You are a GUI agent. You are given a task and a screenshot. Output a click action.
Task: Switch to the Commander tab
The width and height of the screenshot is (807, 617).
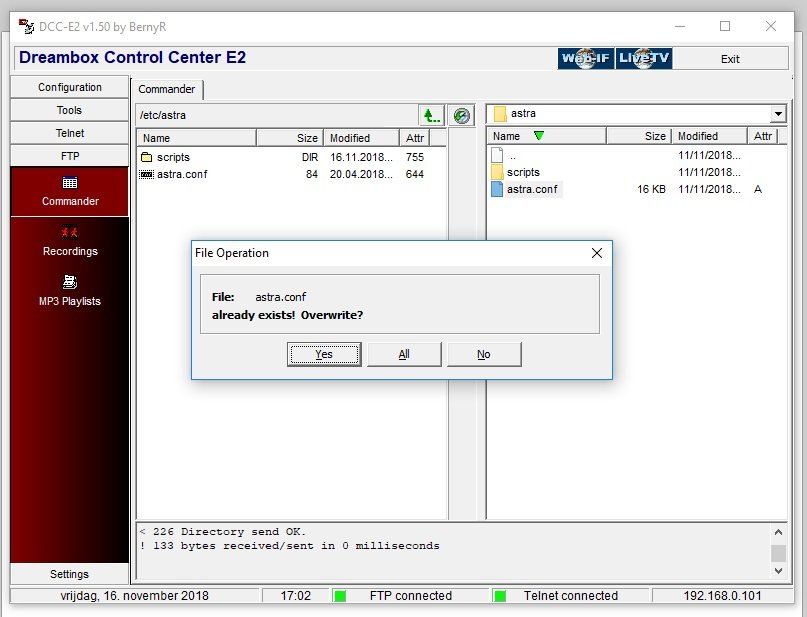click(x=167, y=90)
